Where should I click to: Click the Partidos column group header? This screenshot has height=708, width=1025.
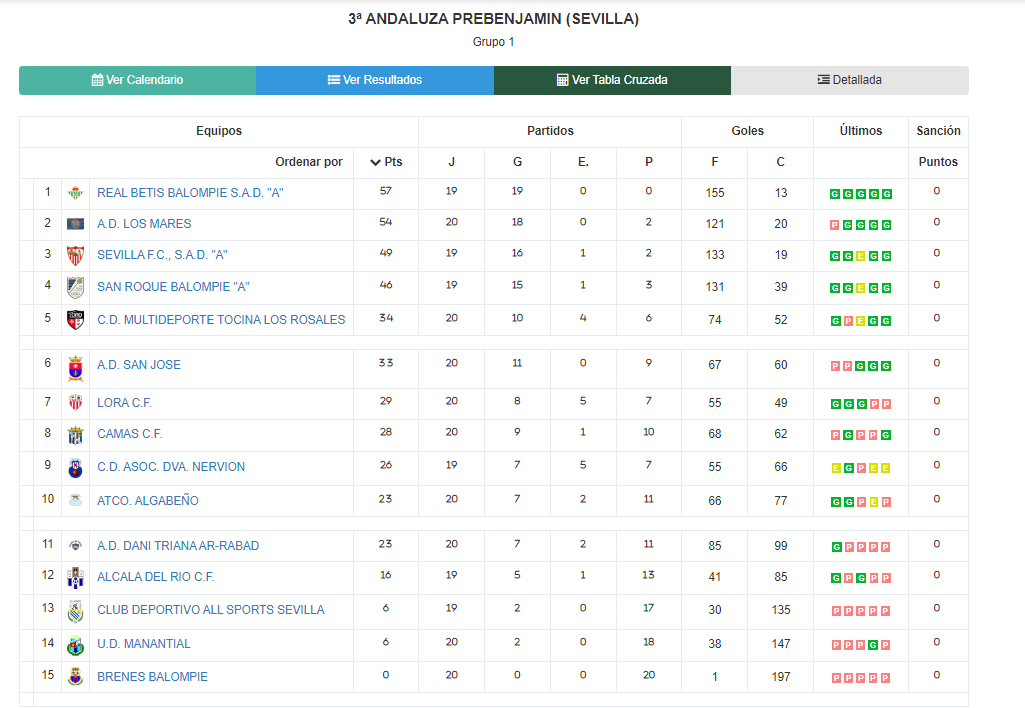550,131
